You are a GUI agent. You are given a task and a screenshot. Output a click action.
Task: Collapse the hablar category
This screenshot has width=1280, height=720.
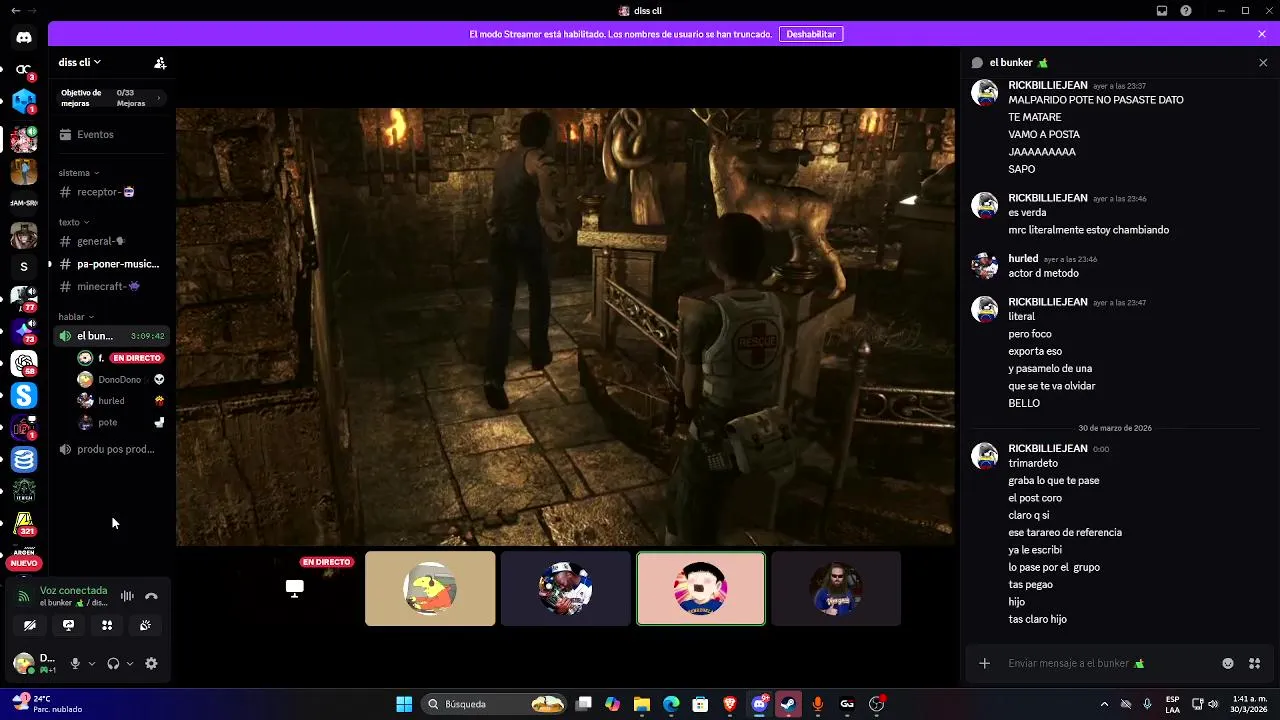click(76, 316)
